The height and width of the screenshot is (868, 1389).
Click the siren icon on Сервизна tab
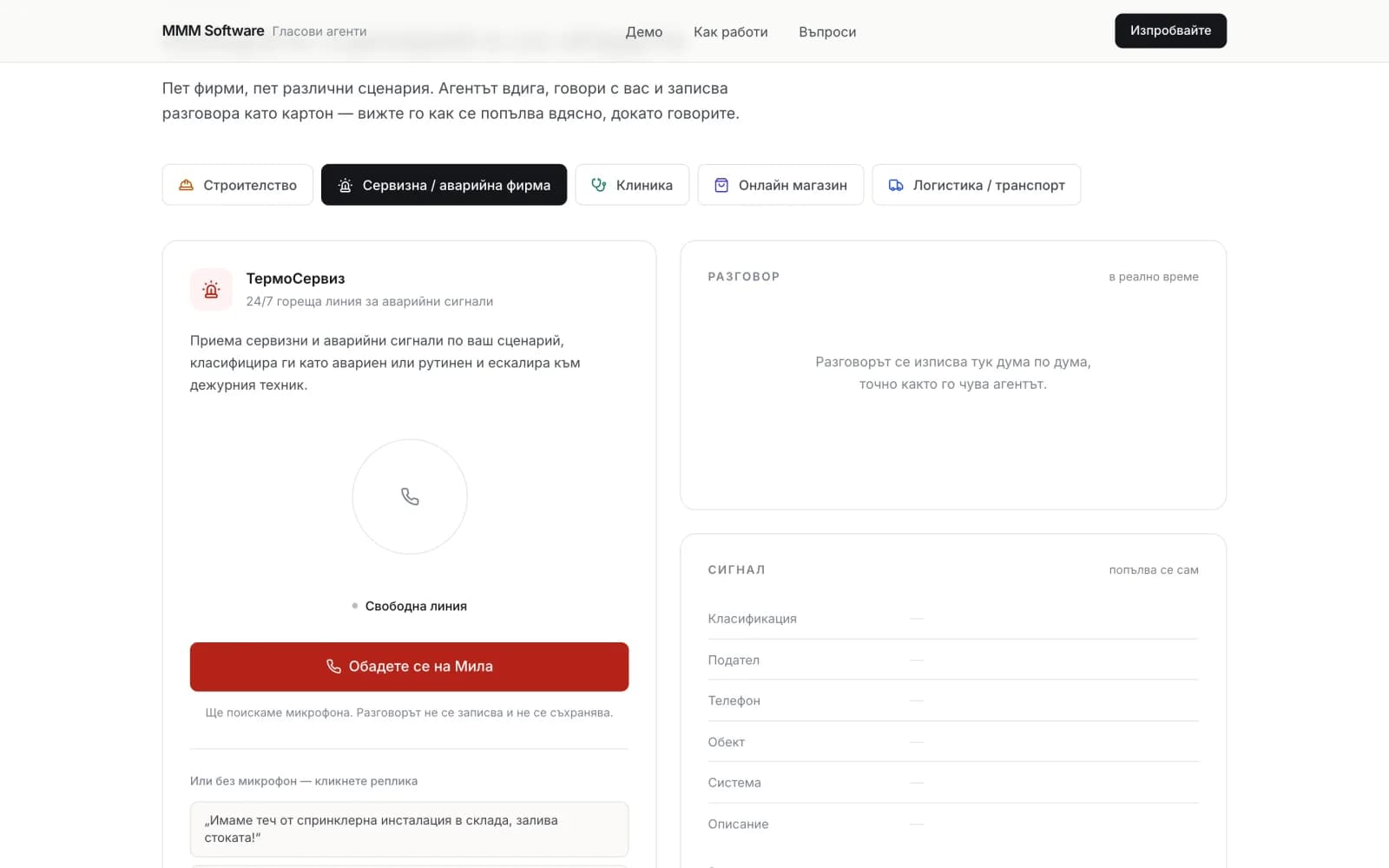(345, 185)
